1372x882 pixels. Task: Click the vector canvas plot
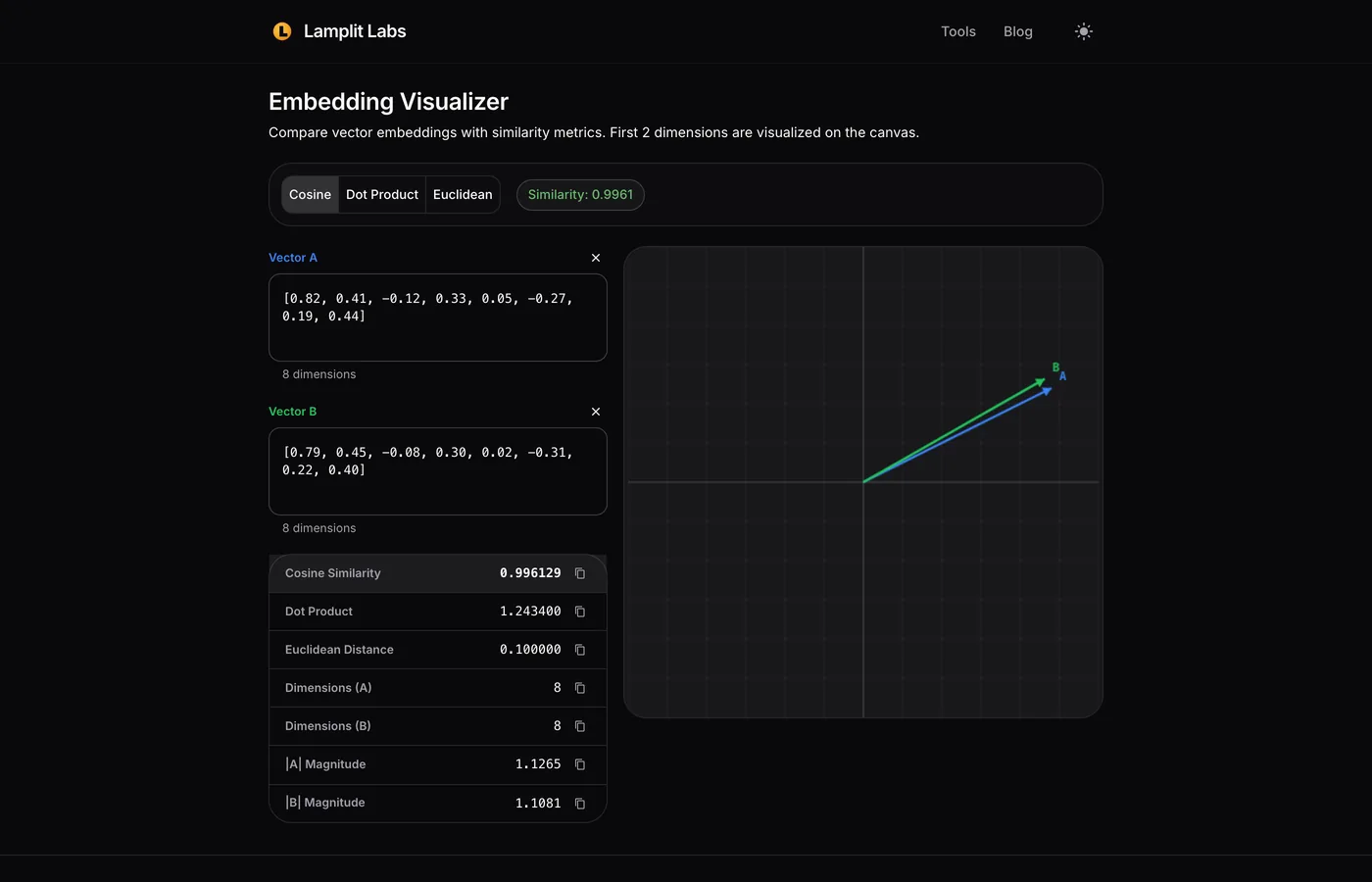point(863,482)
